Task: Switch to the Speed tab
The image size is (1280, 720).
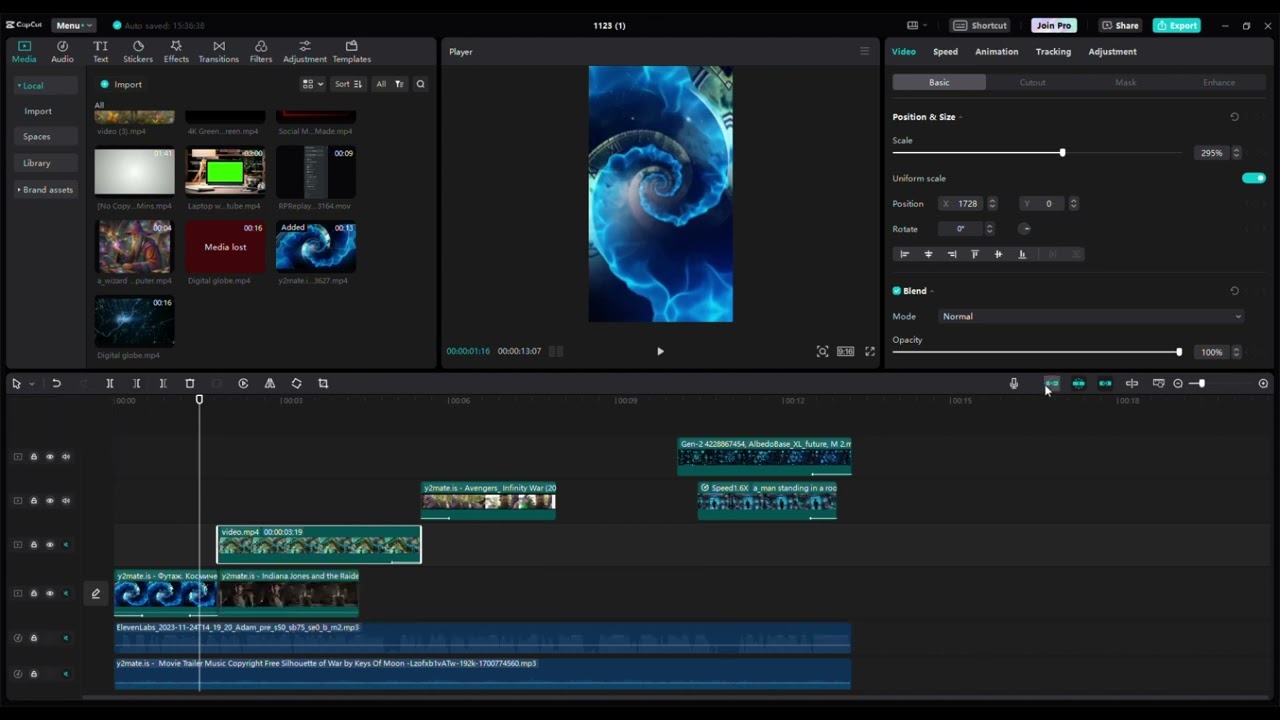Action: (x=945, y=51)
